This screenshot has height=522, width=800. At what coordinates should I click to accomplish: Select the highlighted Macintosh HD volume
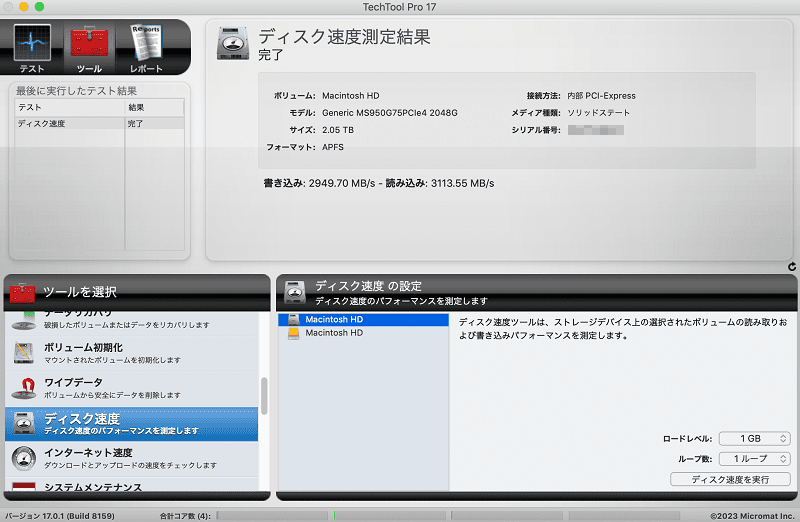[363, 319]
